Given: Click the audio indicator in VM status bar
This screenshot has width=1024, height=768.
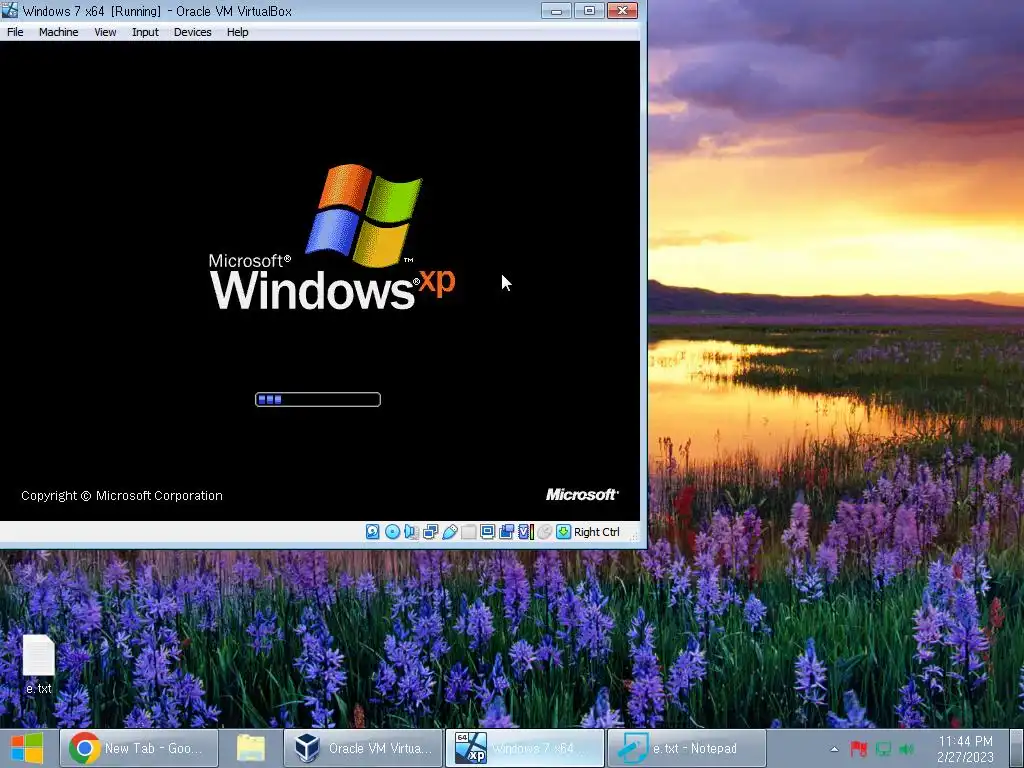Looking at the screenshot, I should pos(411,532).
